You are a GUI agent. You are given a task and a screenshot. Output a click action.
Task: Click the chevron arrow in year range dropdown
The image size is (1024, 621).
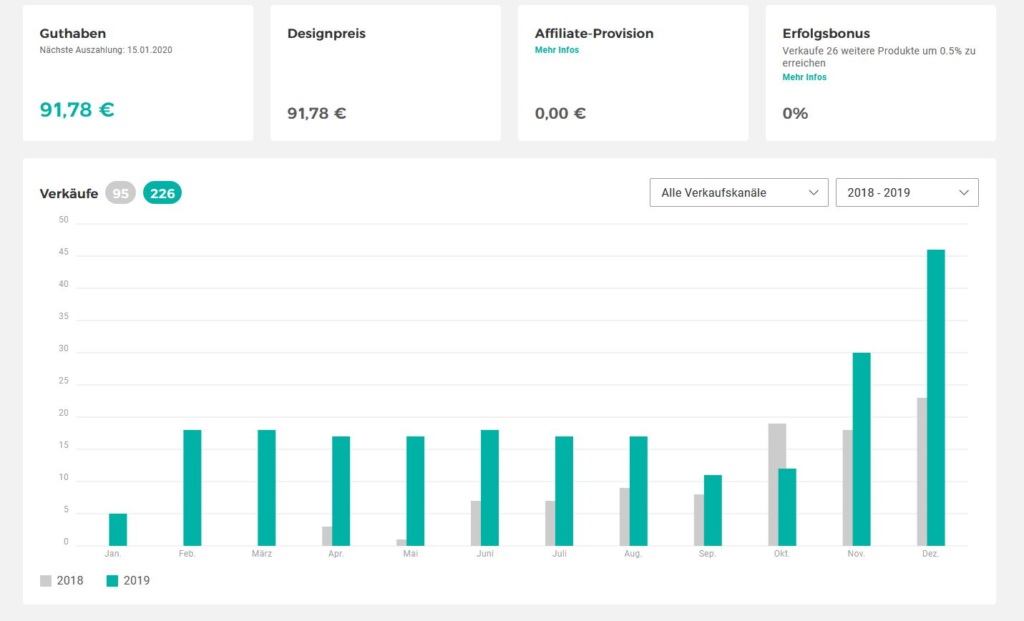click(x=964, y=193)
